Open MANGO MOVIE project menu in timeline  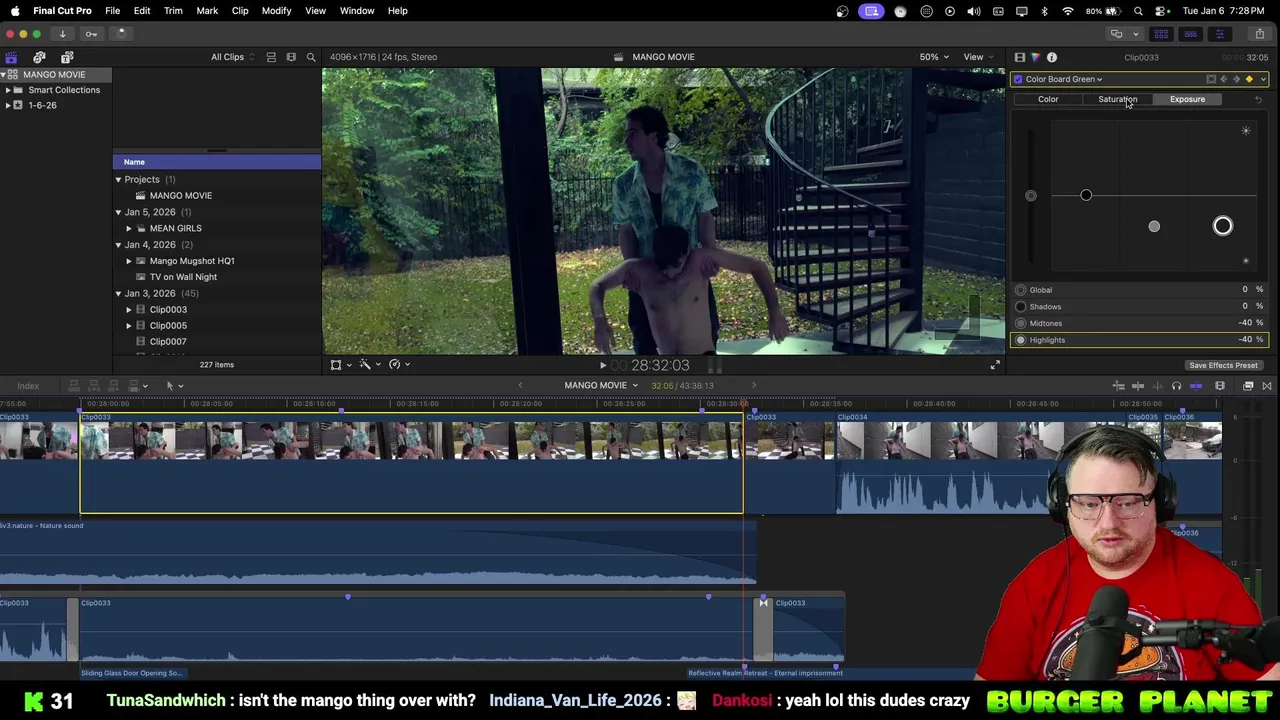601,386
